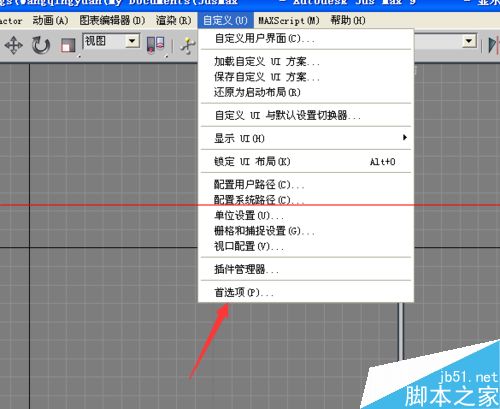The image size is (500, 409).
Task: Toggle 锁定 UI 布局(K) option
Action: [306, 162]
